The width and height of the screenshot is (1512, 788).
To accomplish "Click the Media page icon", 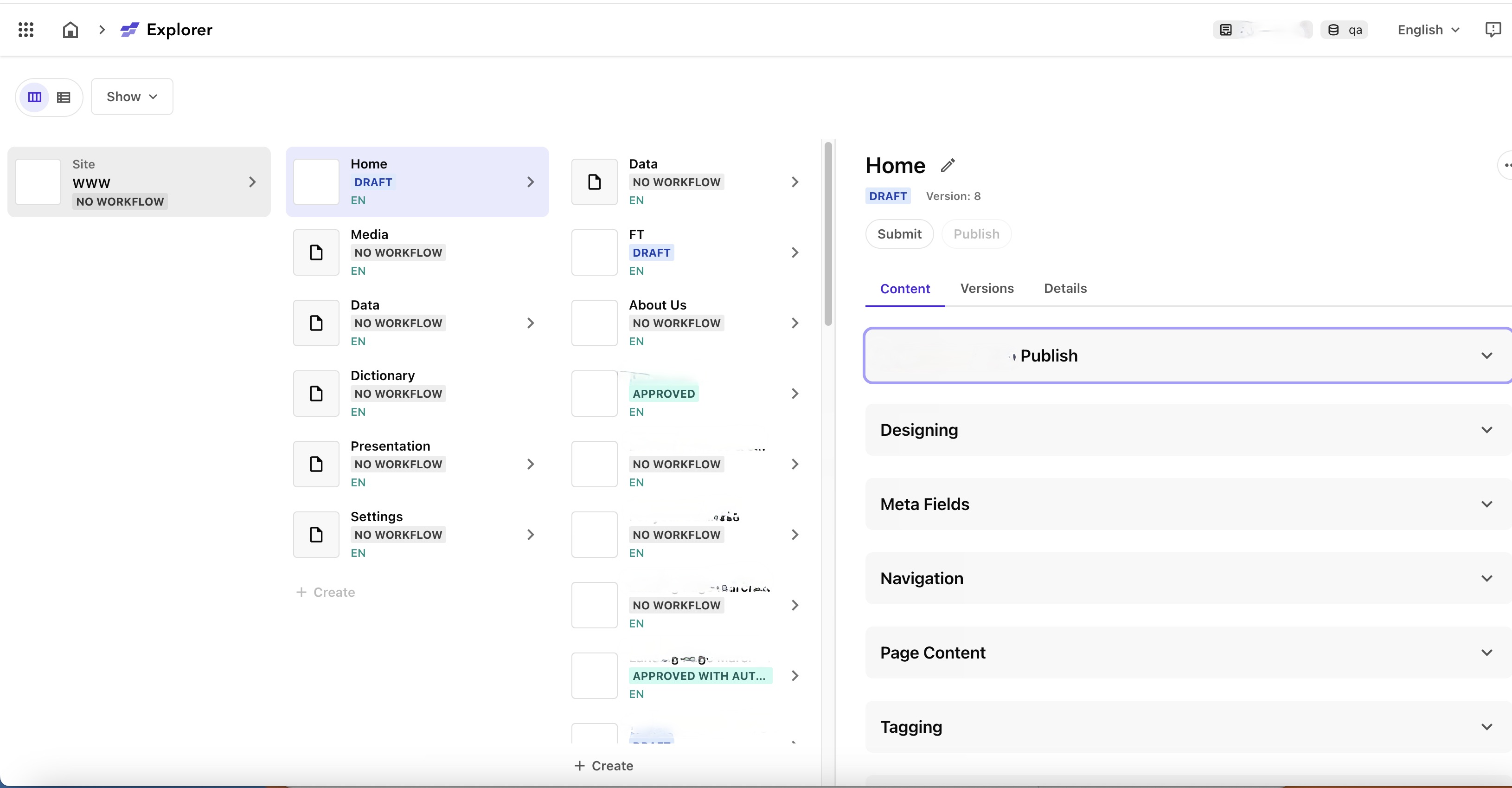I will pyautogui.click(x=316, y=252).
